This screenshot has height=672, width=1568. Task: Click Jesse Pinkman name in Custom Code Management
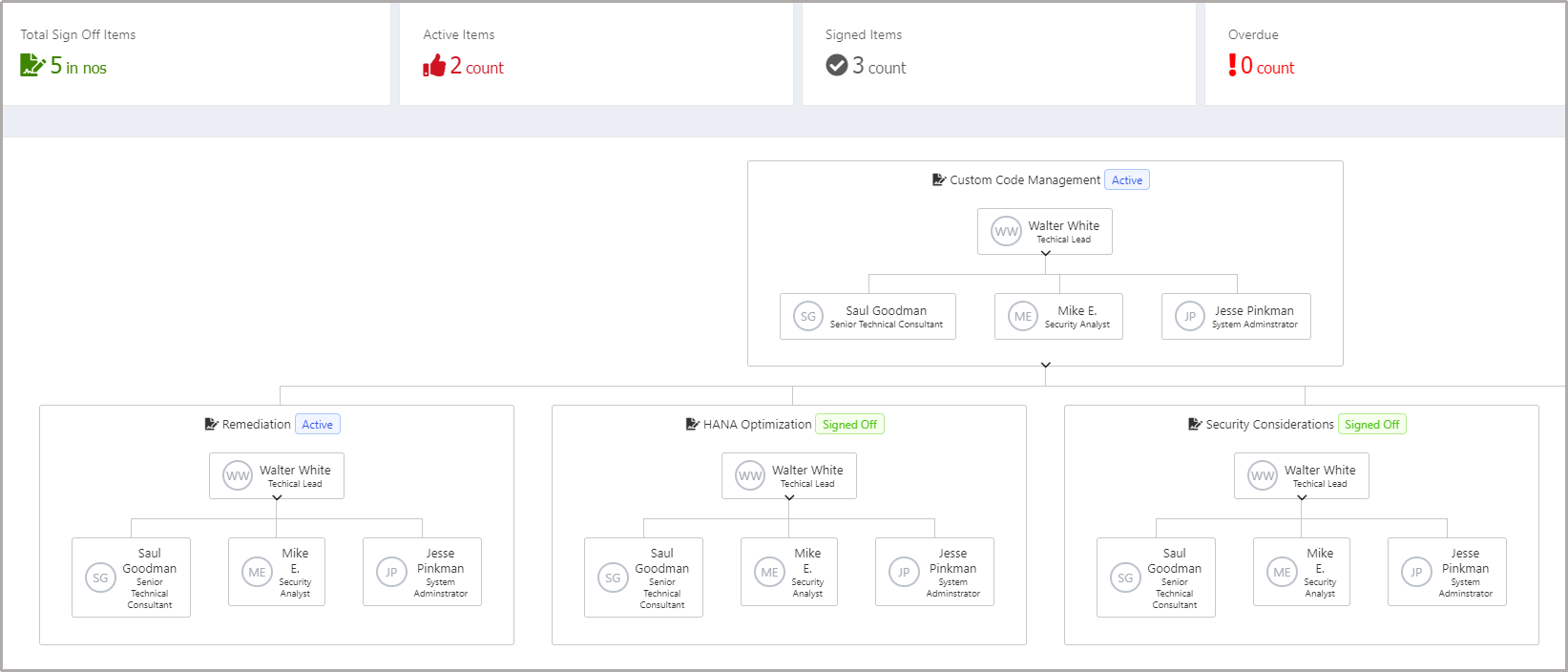click(1254, 310)
